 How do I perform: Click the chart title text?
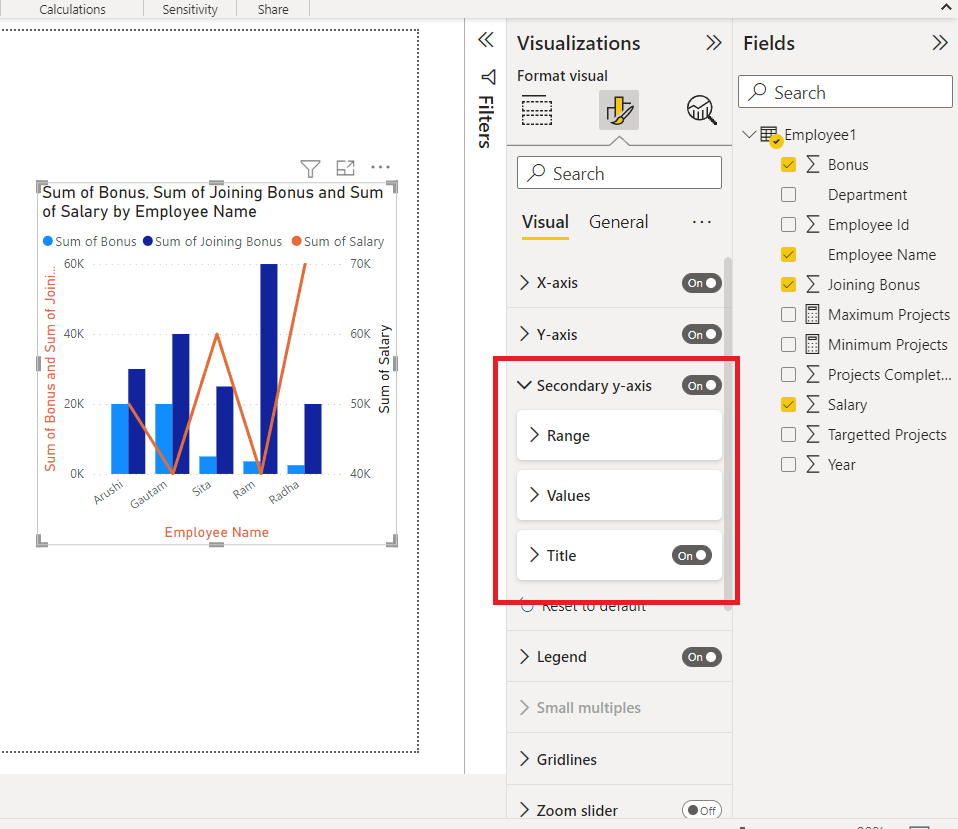pyautogui.click(x=213, y=202)
